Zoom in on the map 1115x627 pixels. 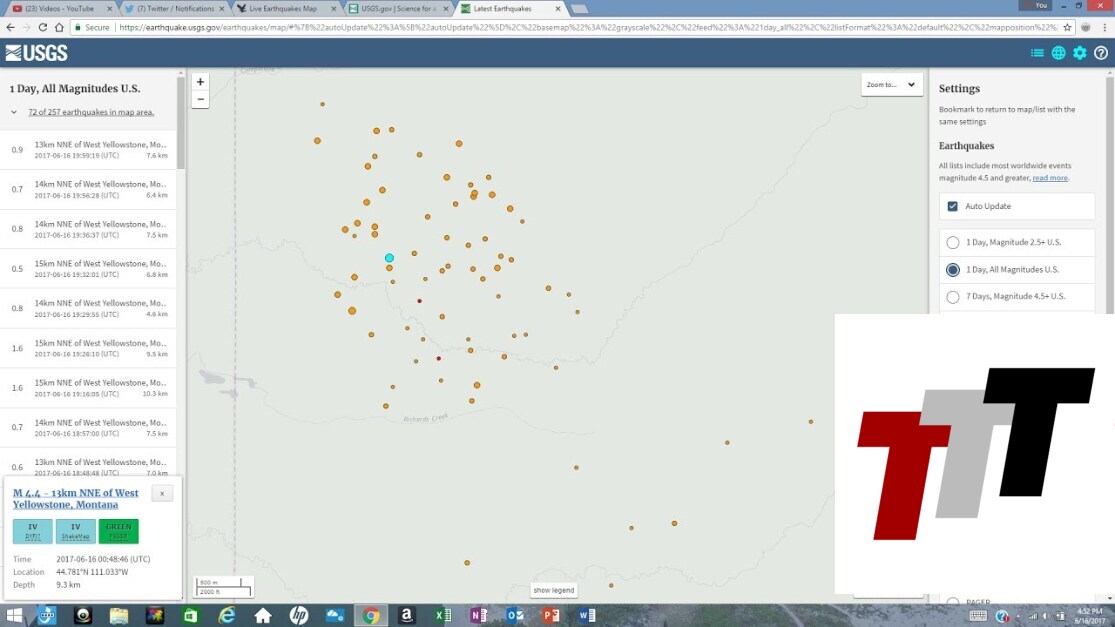click(x=201, y=82)
